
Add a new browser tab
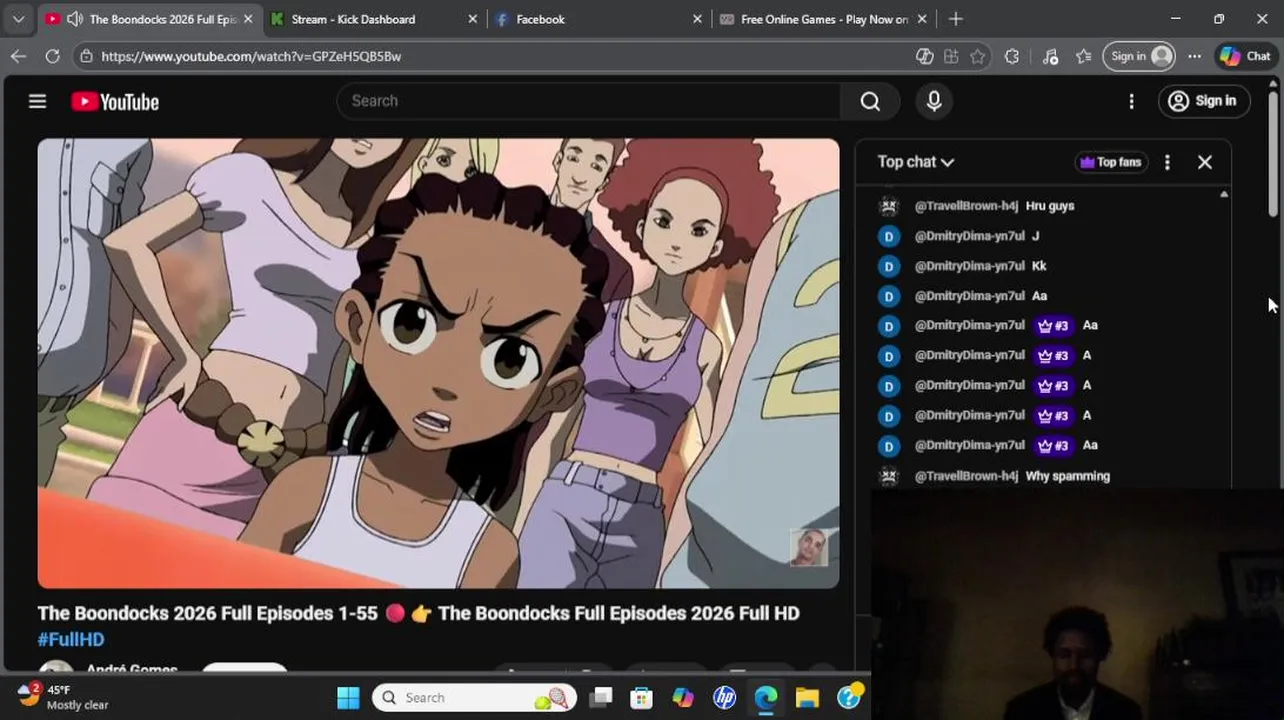click(955, 19)
